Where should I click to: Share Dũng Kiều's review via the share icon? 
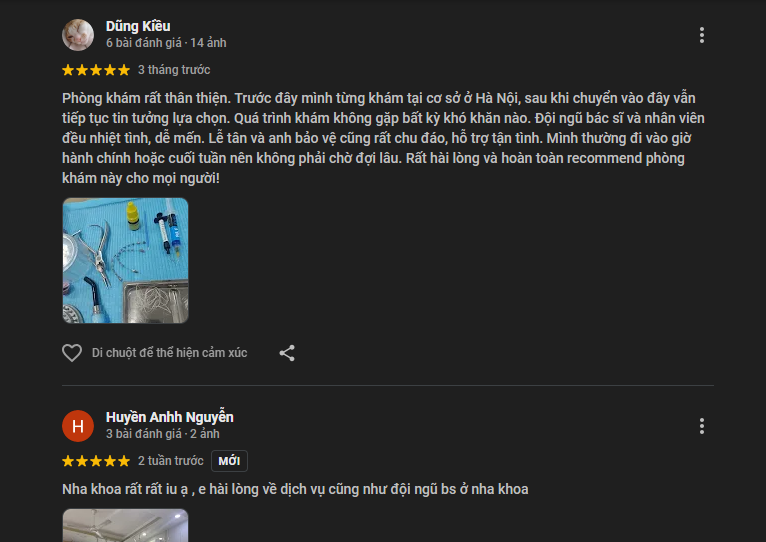287,353
